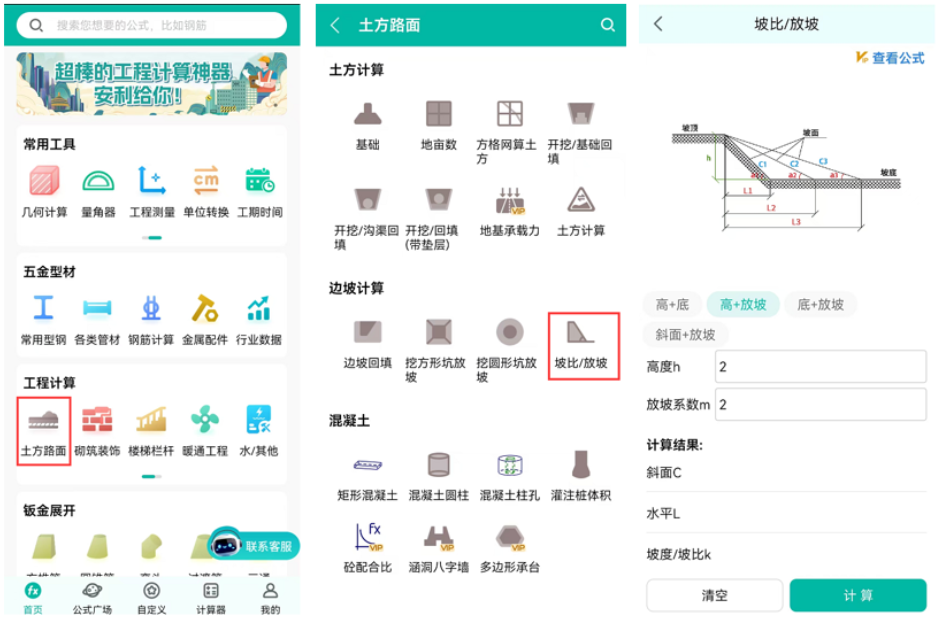940x624 pixels.
Task: Open the 钢筋计算 rebar calculation icon
Action: [151, 309]
